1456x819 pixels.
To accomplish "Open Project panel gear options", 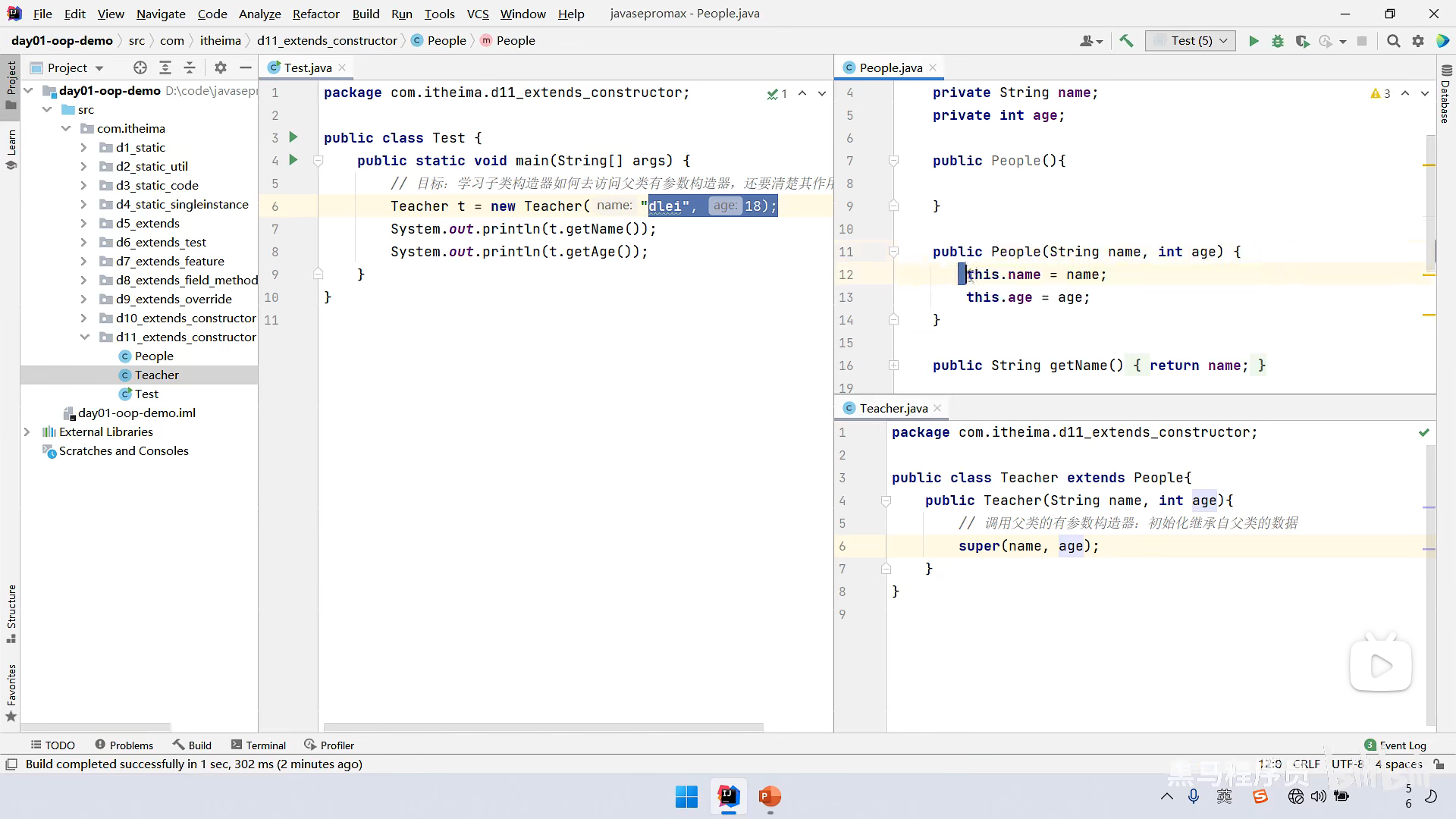I will click(x=221, y=67).
